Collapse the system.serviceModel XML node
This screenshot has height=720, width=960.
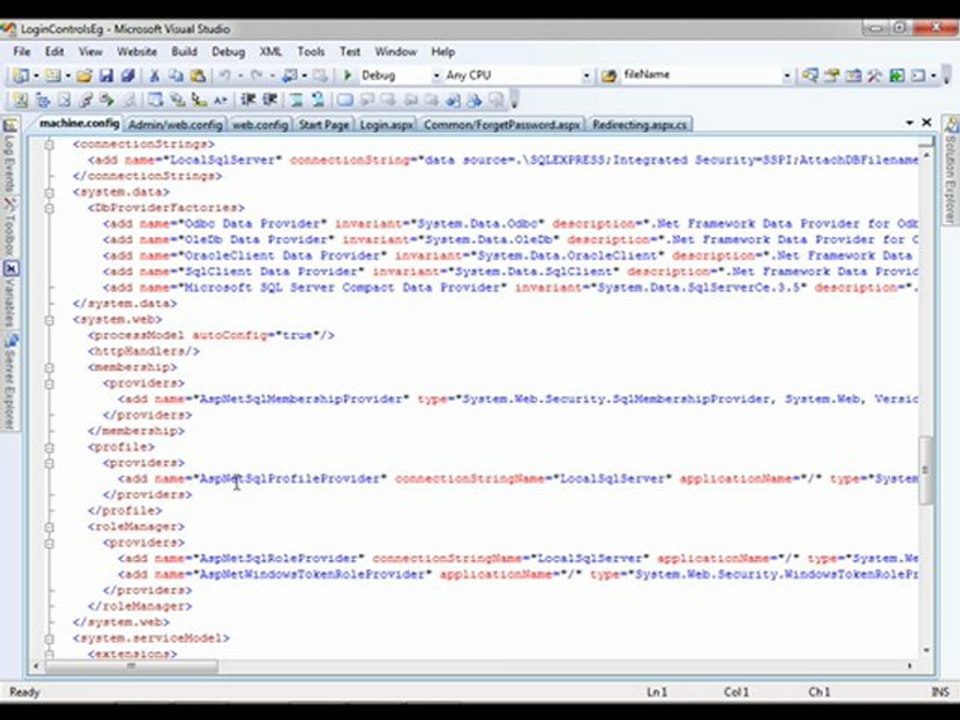[x=49, y=639]
